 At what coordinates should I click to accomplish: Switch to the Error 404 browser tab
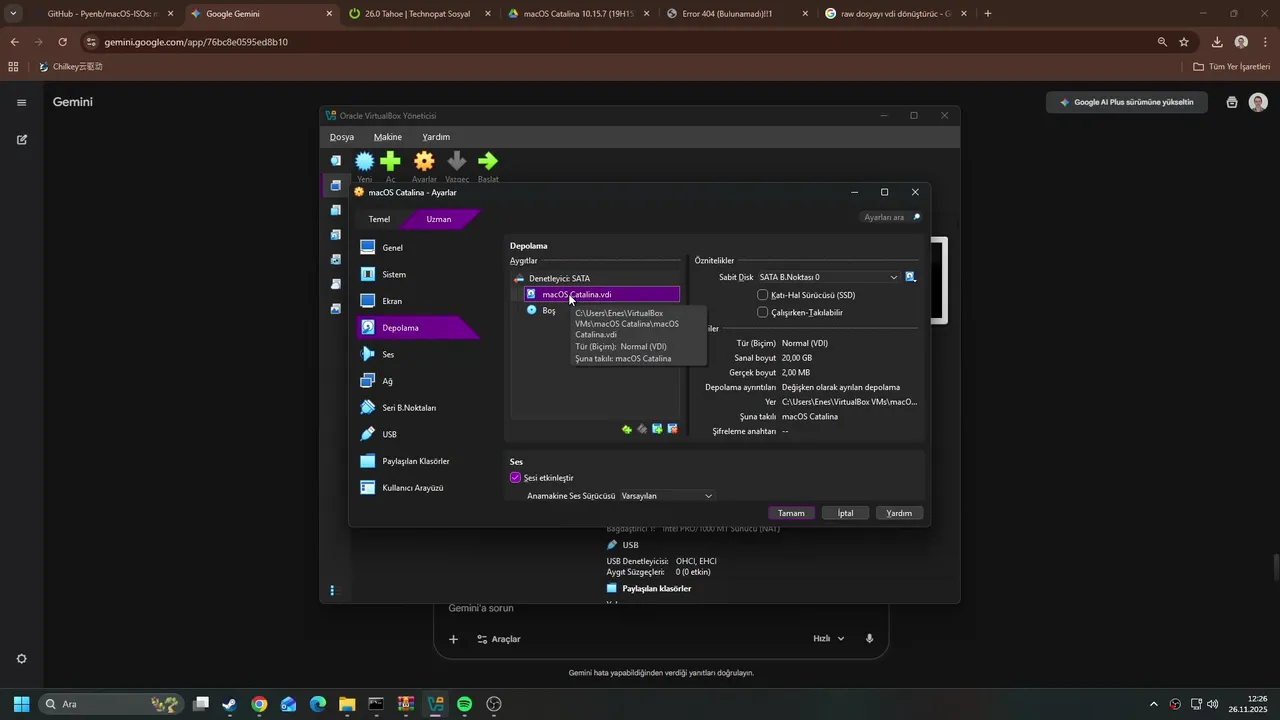click(738, 14)
